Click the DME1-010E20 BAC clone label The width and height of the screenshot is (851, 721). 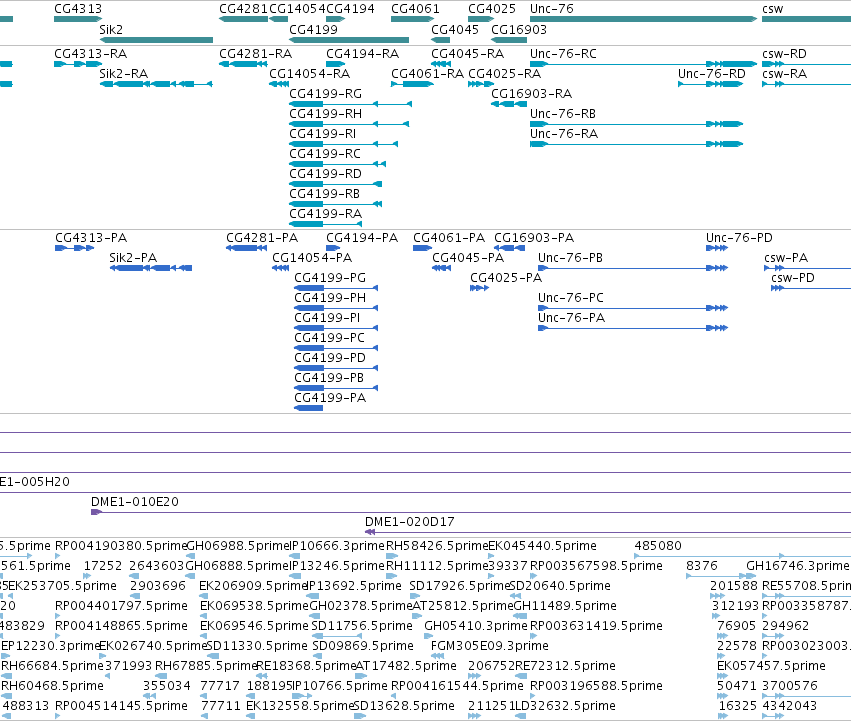pos(135,502)
